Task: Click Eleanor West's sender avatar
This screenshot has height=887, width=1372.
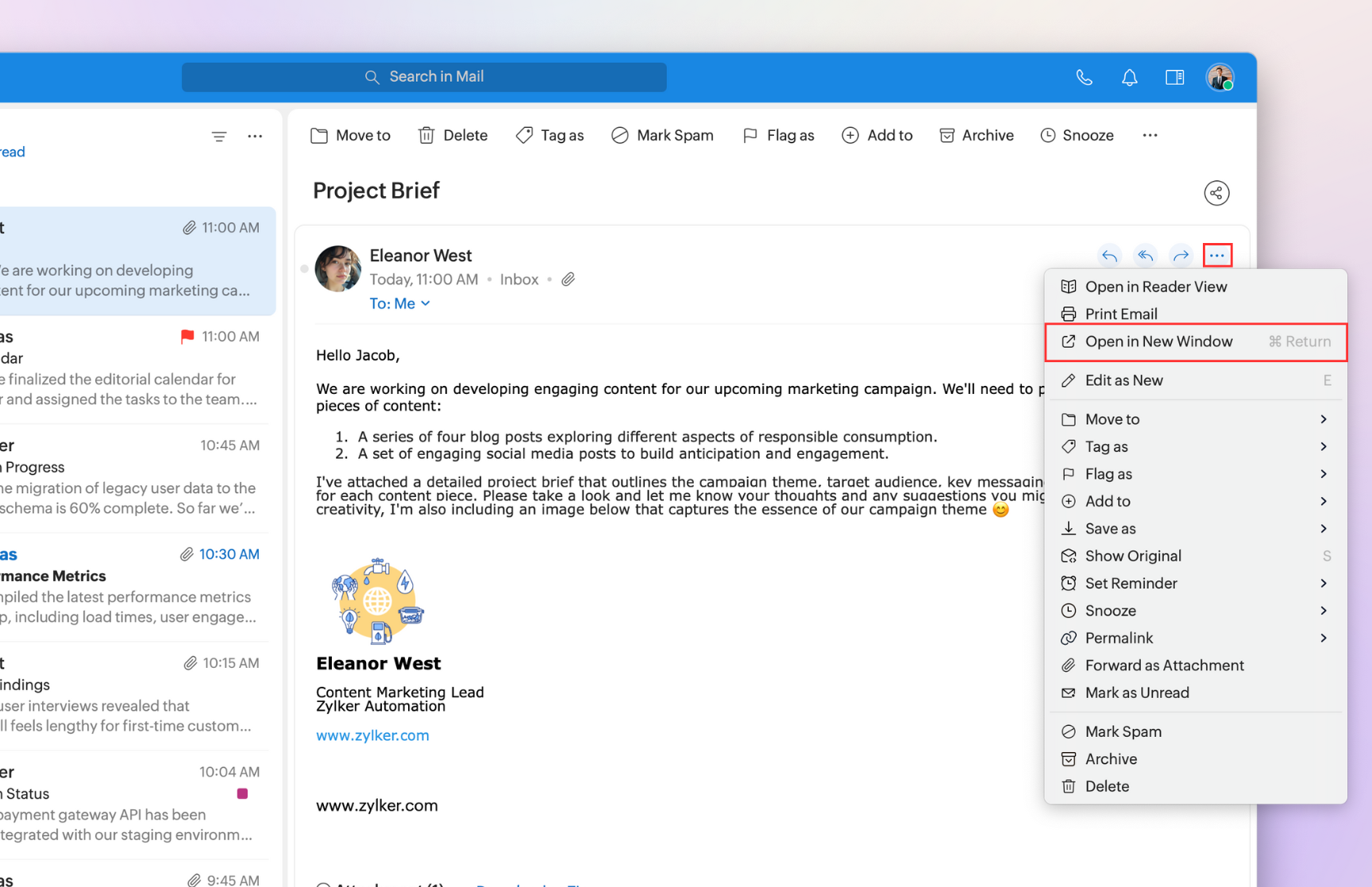Action: [x=337, y=268]
